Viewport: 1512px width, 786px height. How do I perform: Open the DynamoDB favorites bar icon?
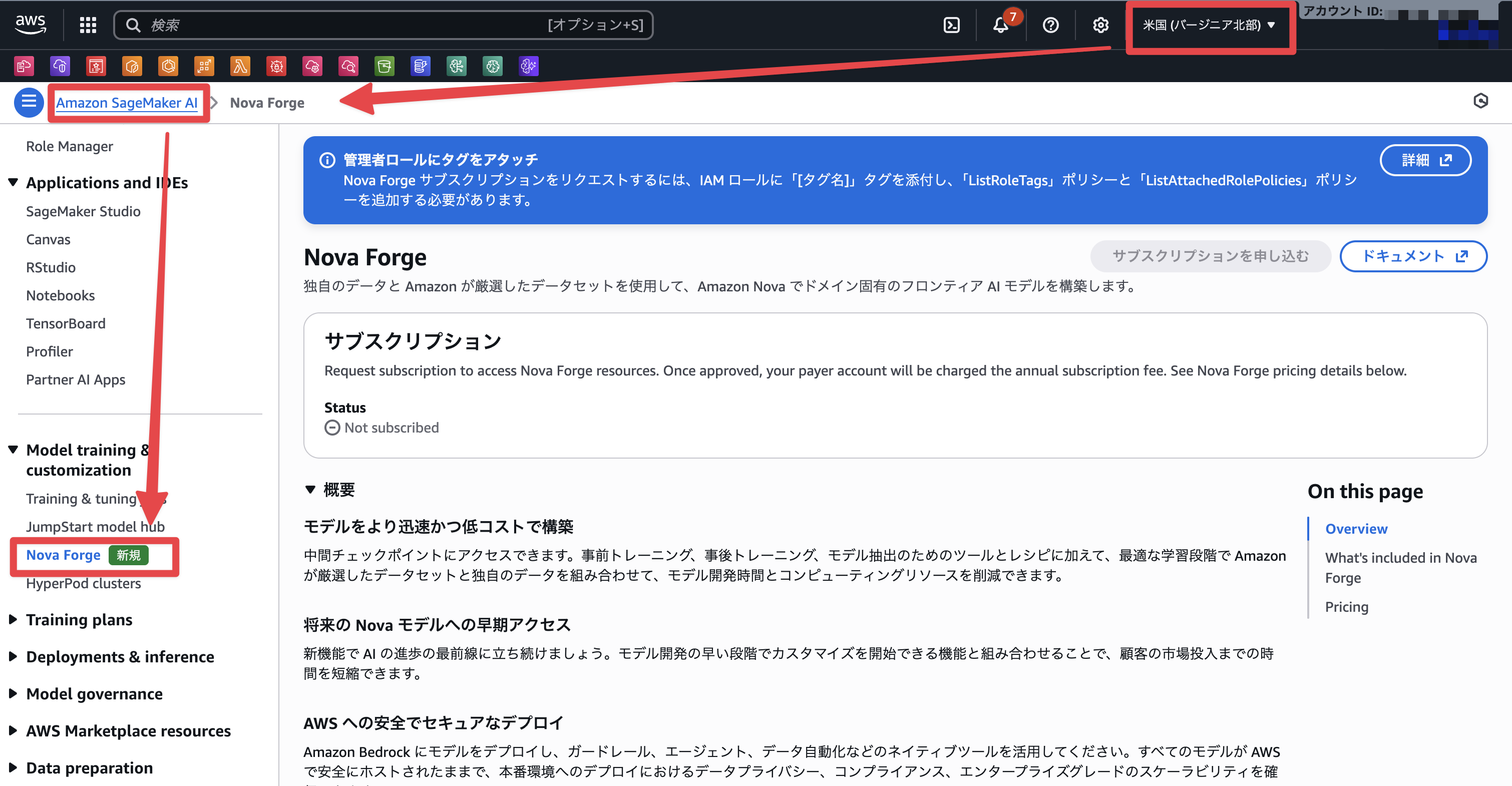[420, 66]
